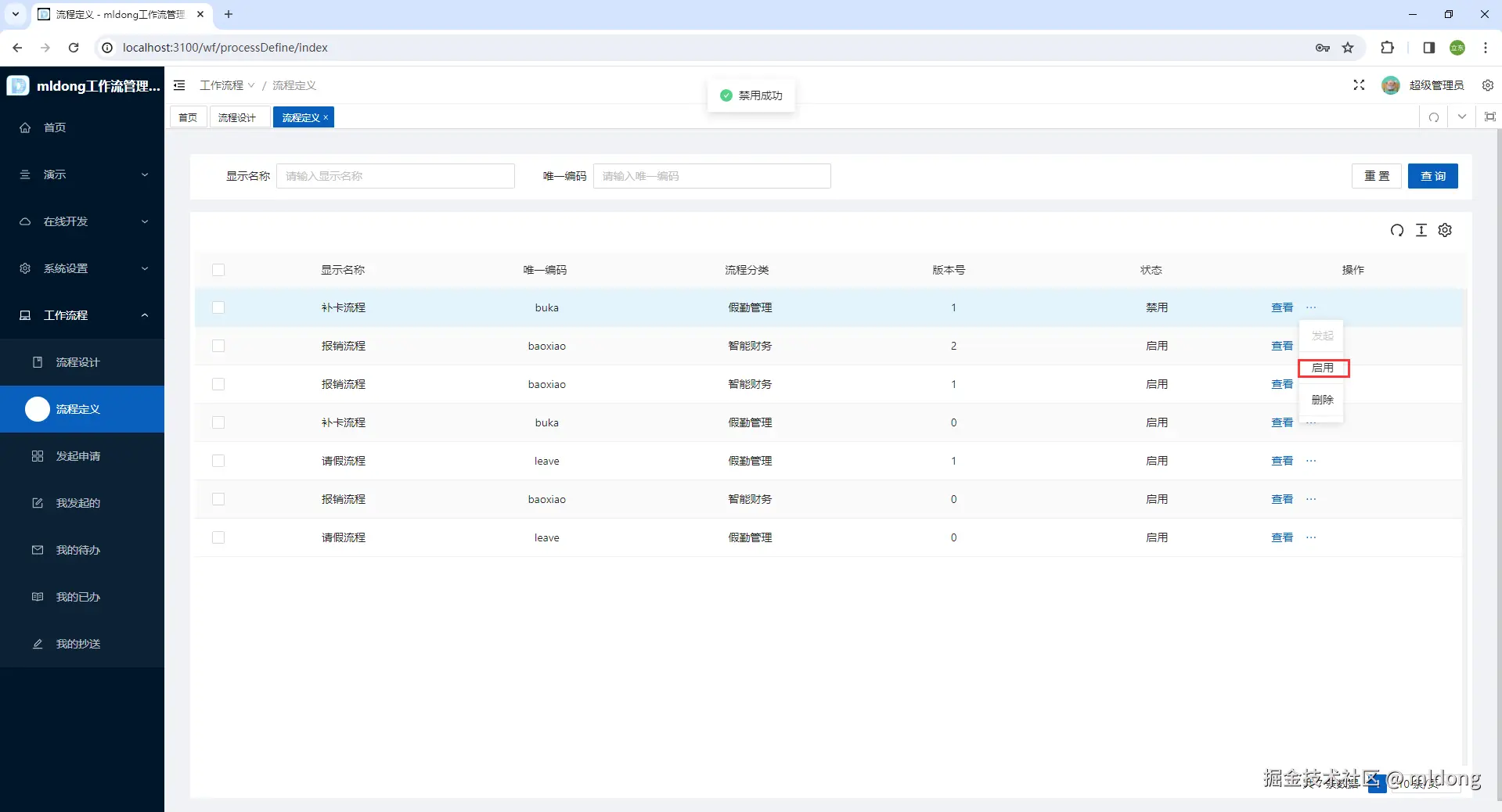Open 我的待办 in the sidebar
This screenshot has width=1502, height=812.
click(82, 550)
